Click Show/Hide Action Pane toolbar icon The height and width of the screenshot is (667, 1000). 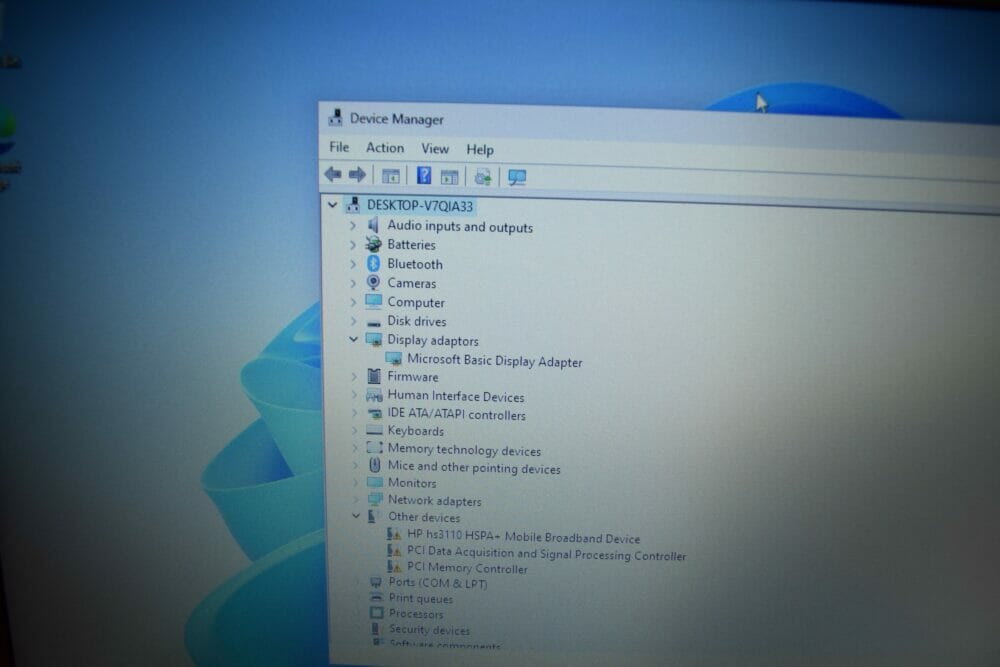pos(450,177)
